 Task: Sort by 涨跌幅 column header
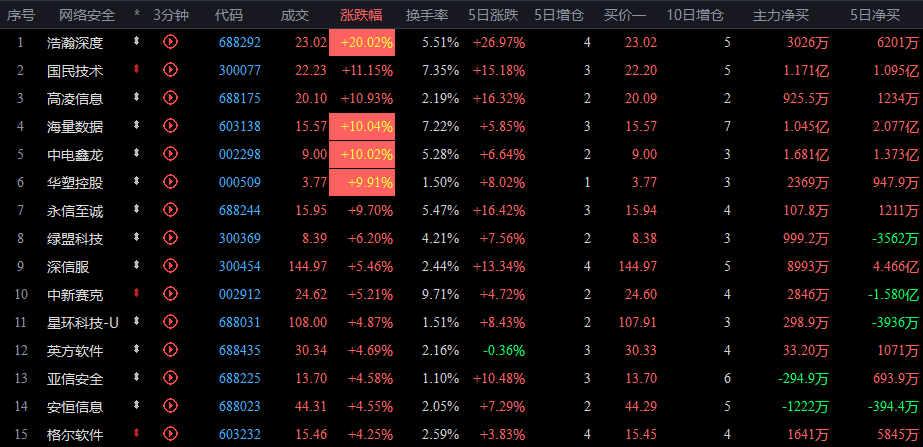(361, 15)
